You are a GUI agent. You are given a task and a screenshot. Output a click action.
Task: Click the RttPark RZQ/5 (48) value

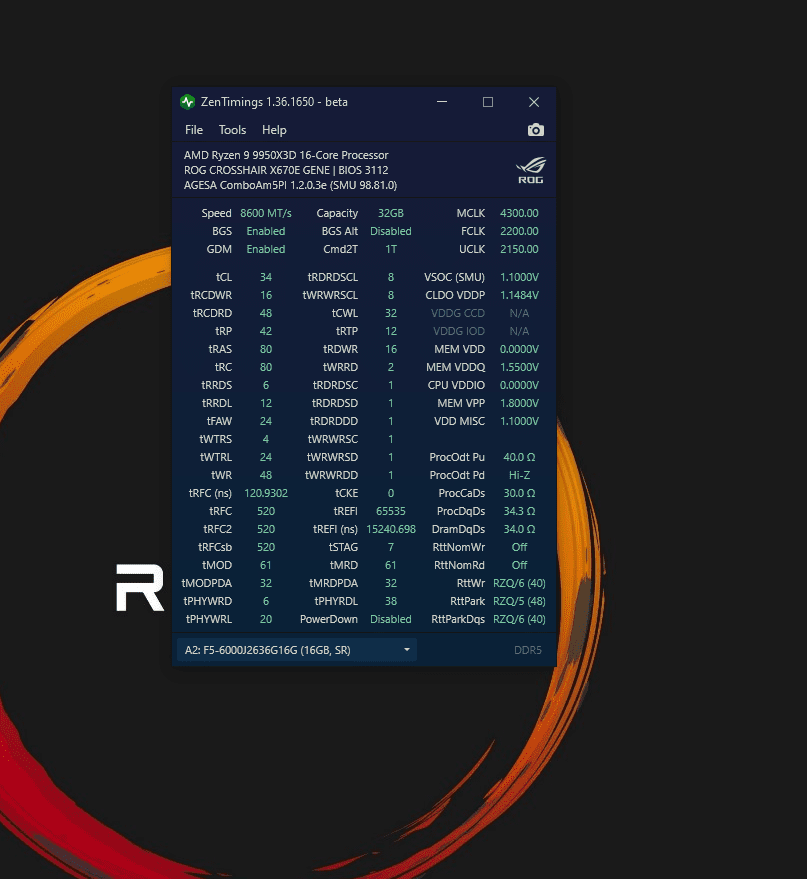click(519, 602)
